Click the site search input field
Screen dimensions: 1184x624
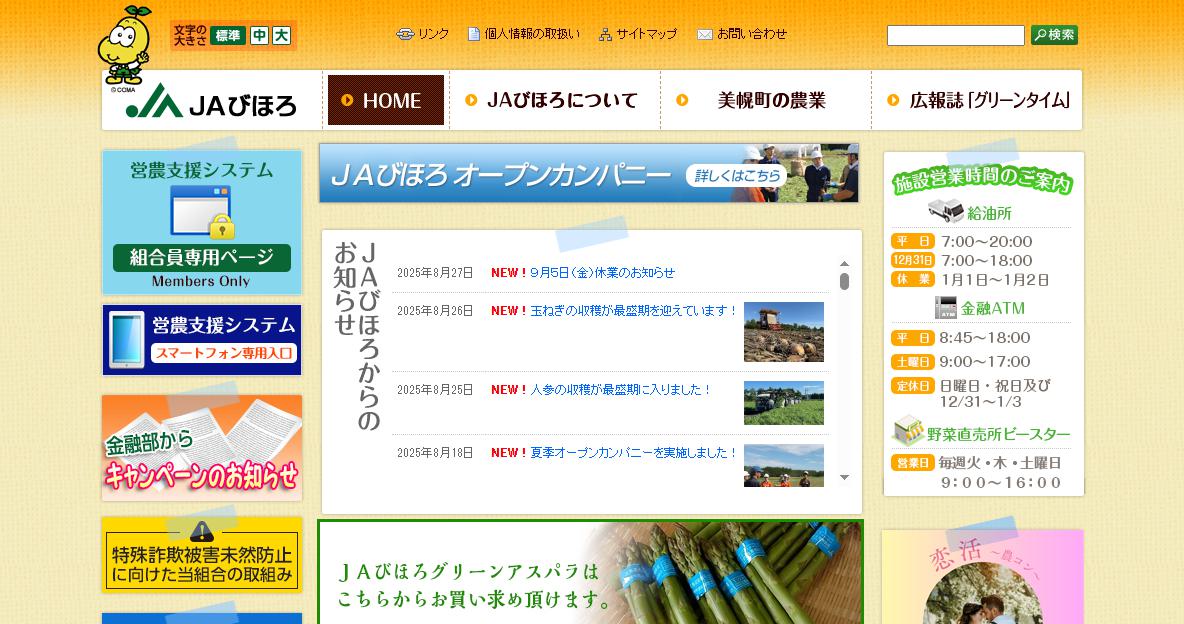point(955,36)
